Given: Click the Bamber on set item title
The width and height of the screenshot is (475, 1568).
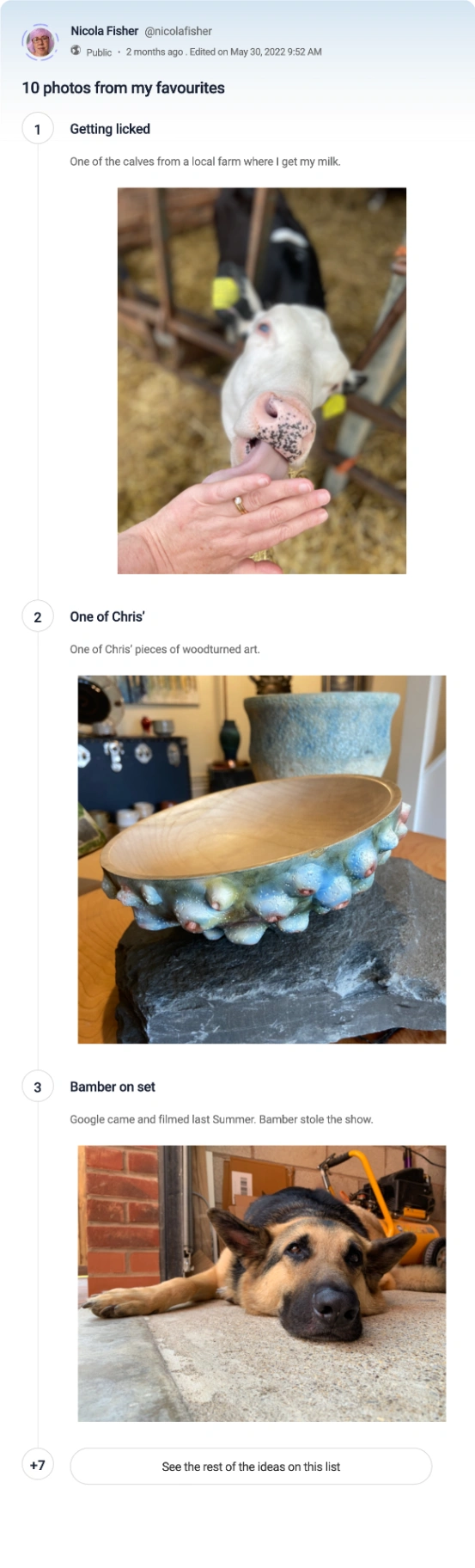Looking at the screenshot, I should click(x=113, y=1087).
